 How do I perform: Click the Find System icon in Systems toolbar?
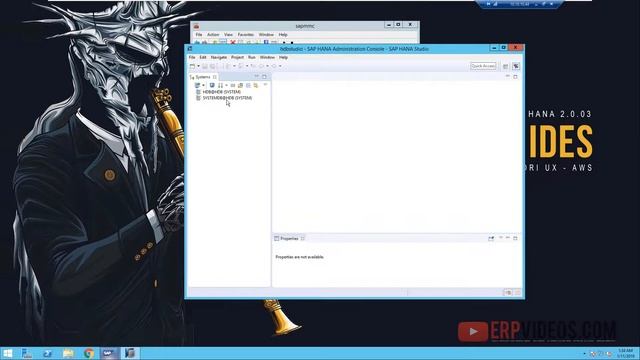coord(240,85)
